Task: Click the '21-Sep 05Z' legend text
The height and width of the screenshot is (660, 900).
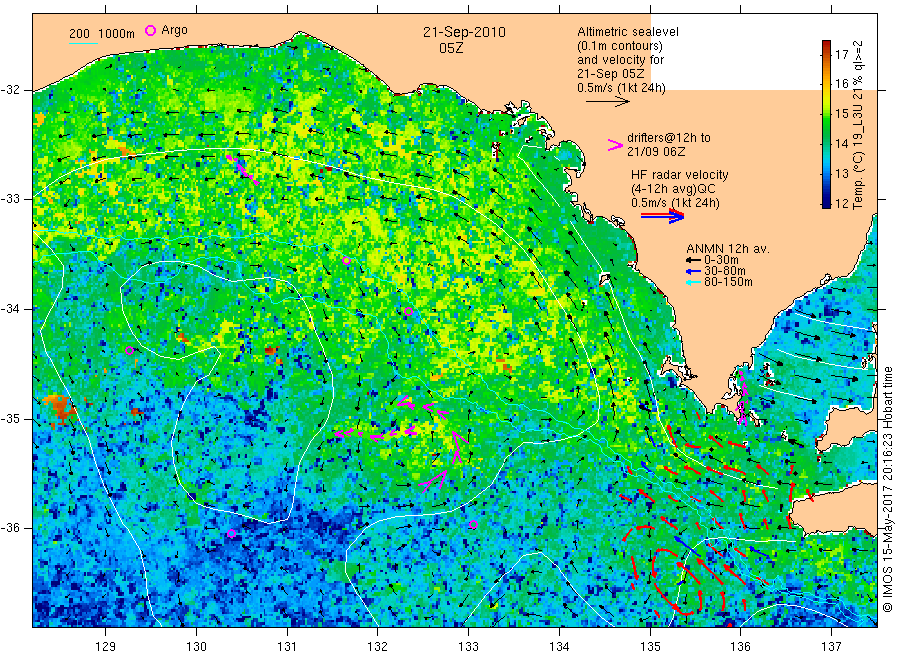Action: coord(611,74)
